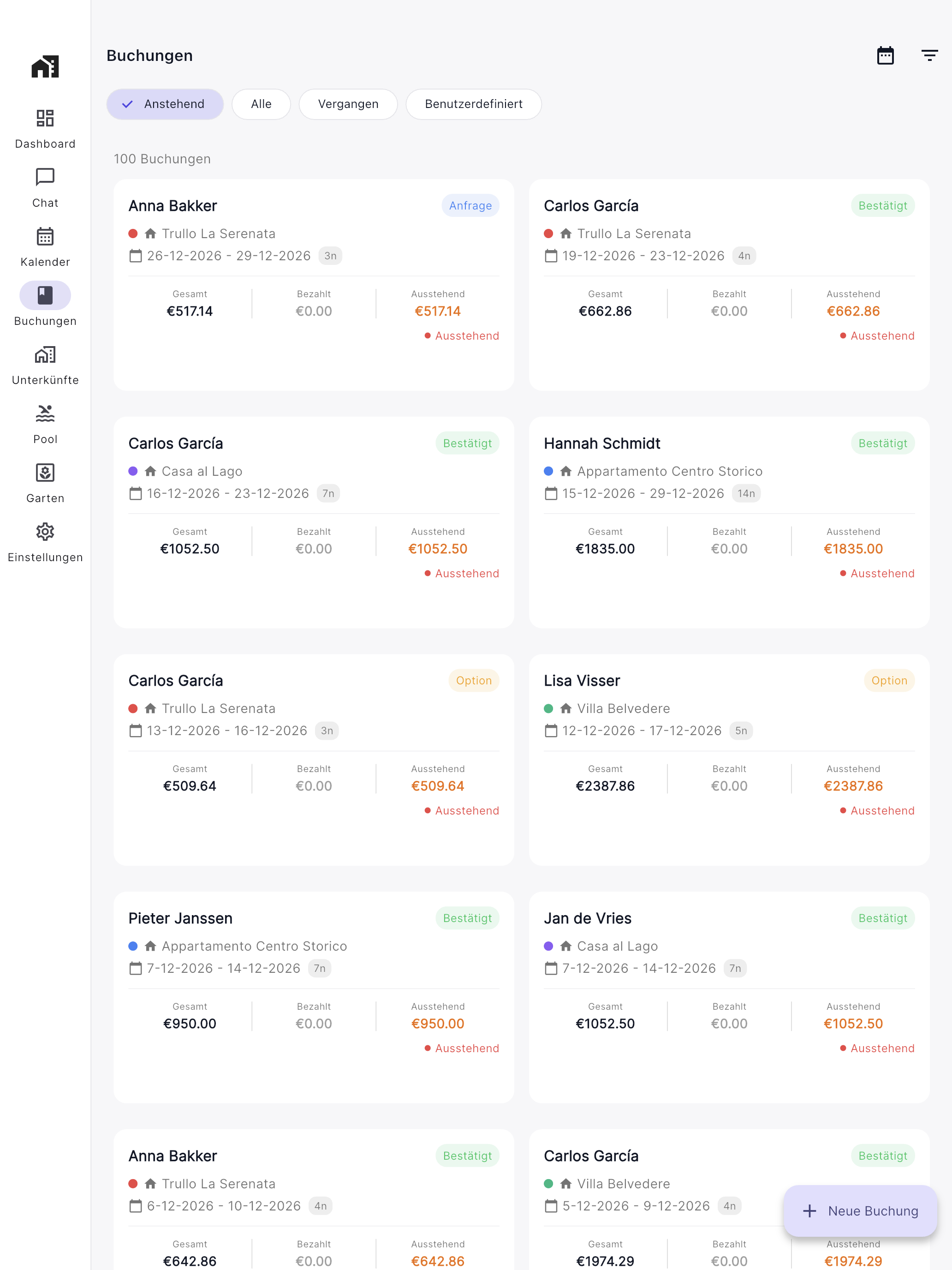The image size is (952, 1270).
Task: Open Unterkünfte from the sidebar
Action: (45, 366)
